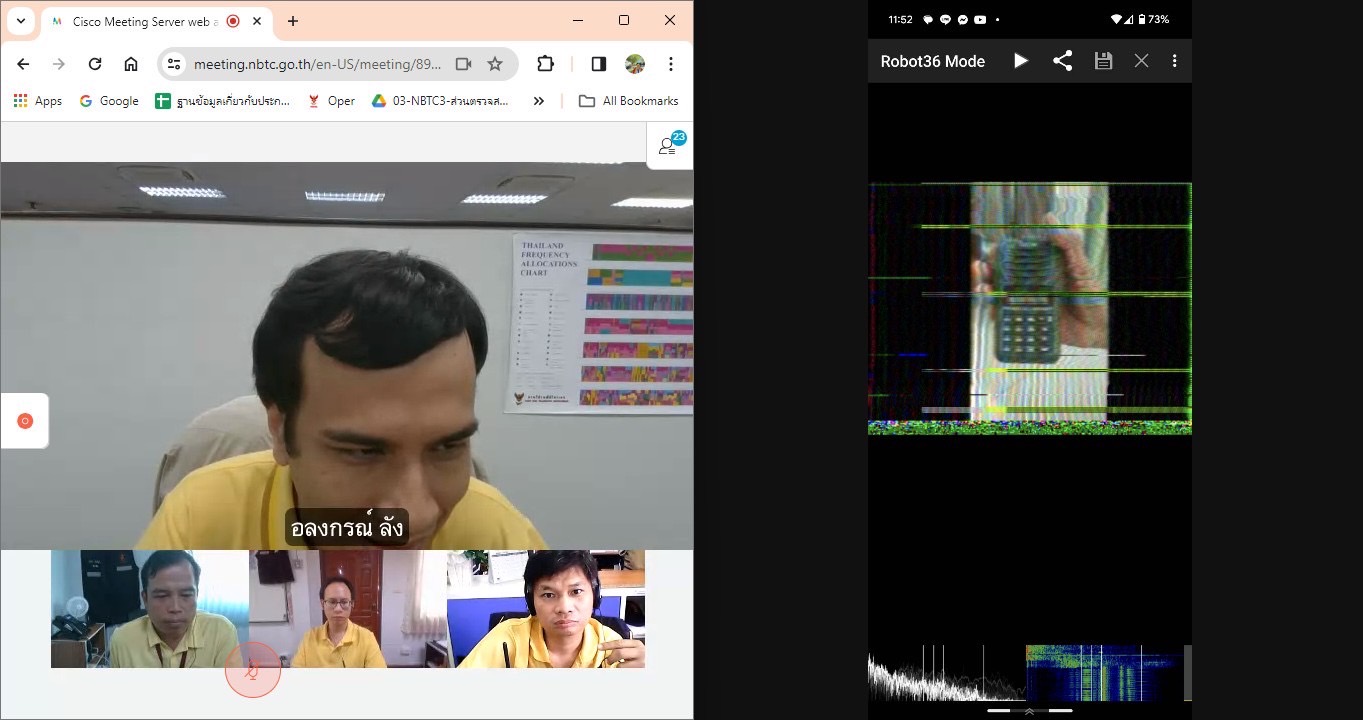
Task: Click the Robot36 Mode title
Action: (x=932, y=61)
